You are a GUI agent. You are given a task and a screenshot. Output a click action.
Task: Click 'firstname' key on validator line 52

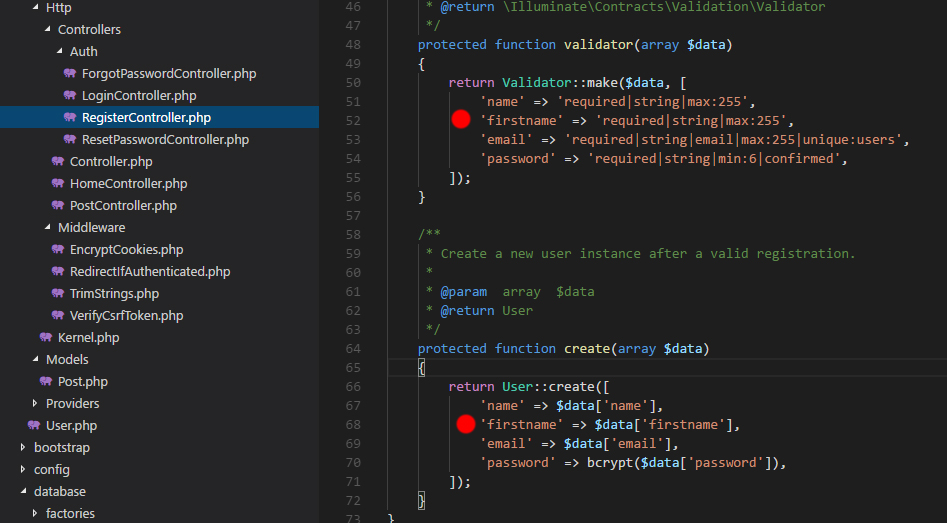point(522,121)
